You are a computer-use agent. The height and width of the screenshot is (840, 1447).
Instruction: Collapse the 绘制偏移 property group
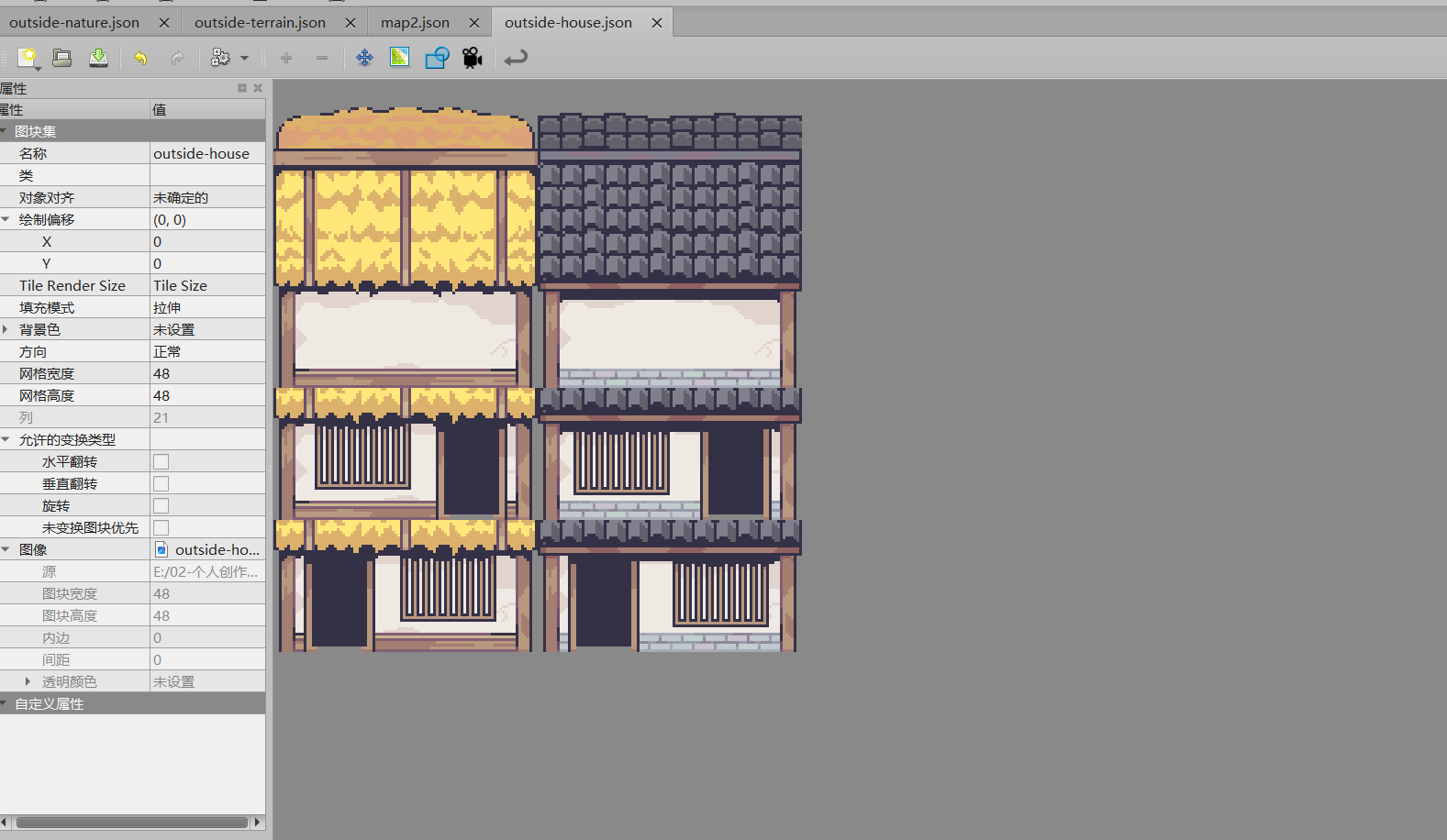pyautogui.click(x=6, y=220)
